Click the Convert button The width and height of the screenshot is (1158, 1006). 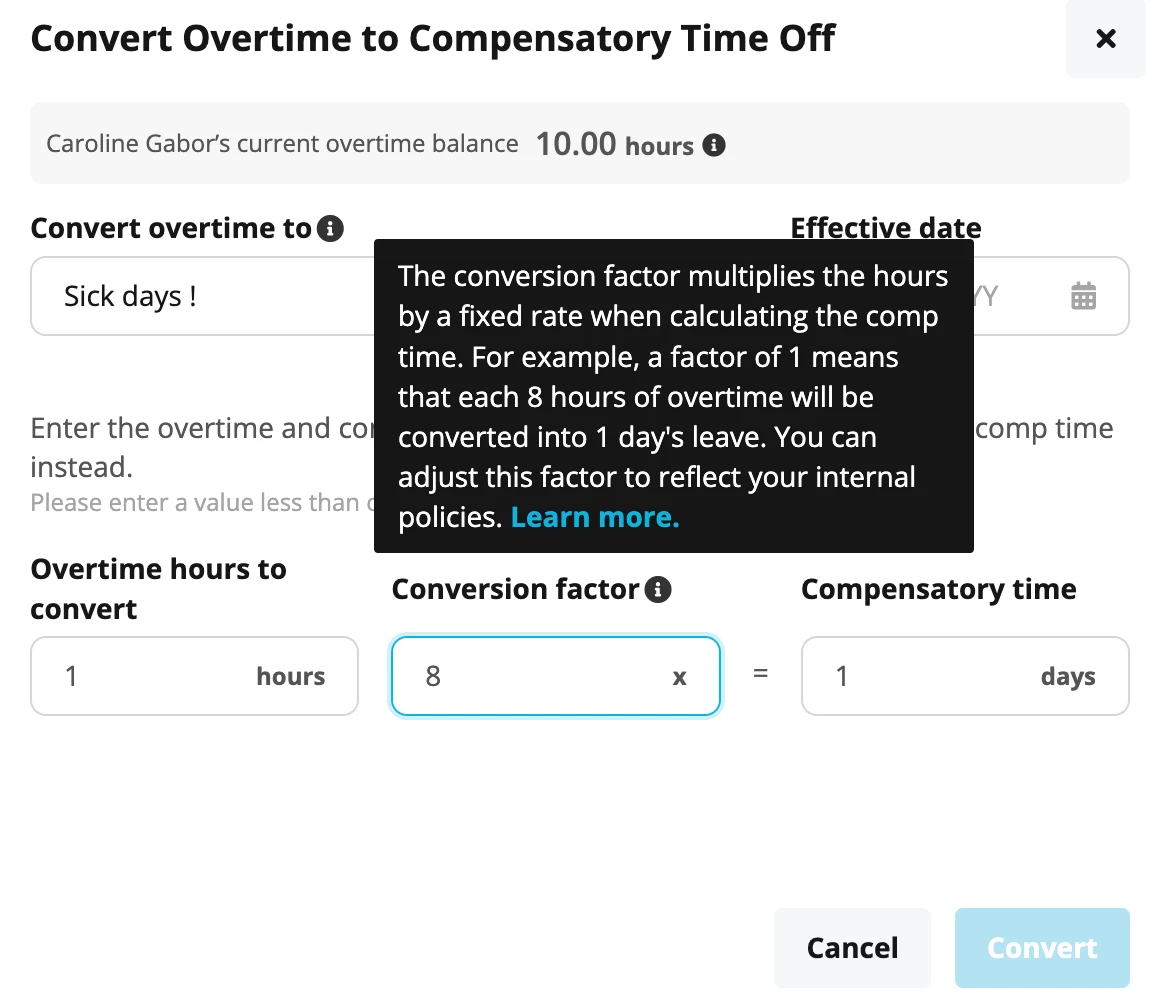pos(1042,948)
